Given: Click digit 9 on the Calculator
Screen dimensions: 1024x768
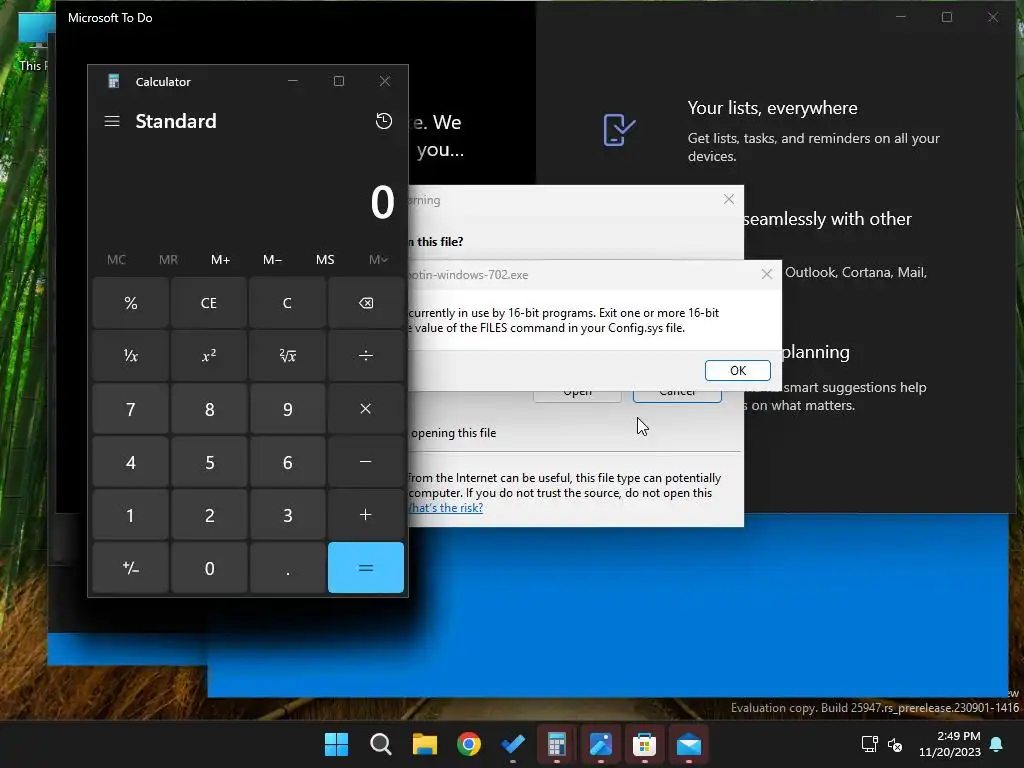Looking at the screenshot, I should click(x=287, y=409).
